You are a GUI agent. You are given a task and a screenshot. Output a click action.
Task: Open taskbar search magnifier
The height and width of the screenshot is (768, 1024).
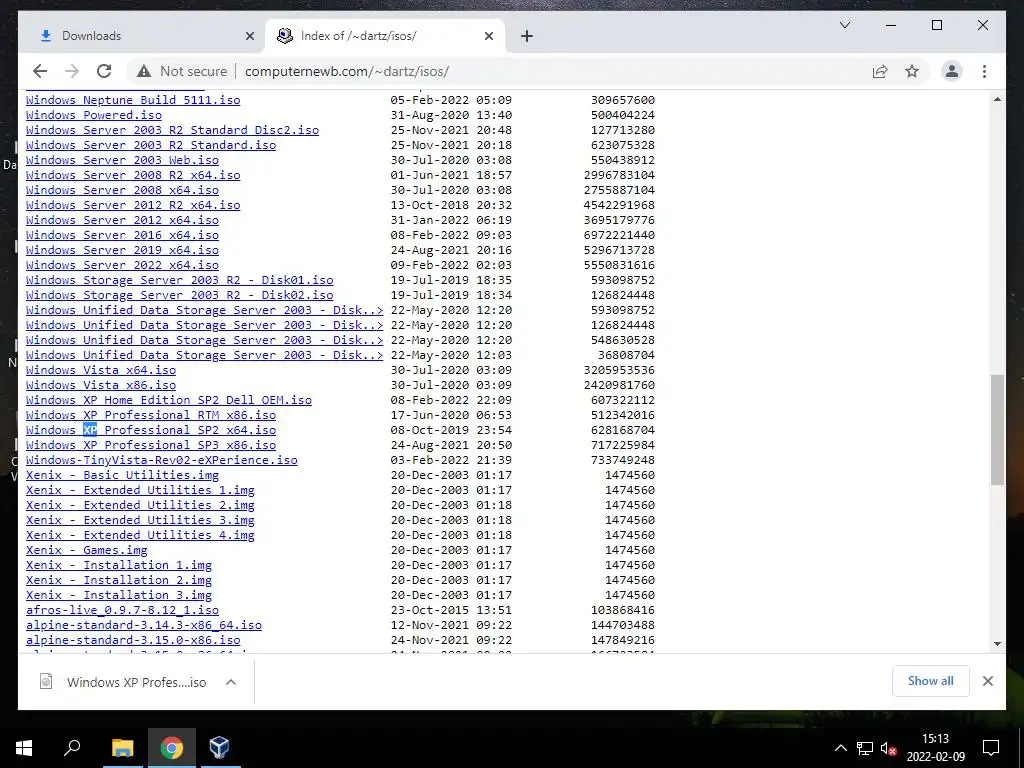(72, 748)
